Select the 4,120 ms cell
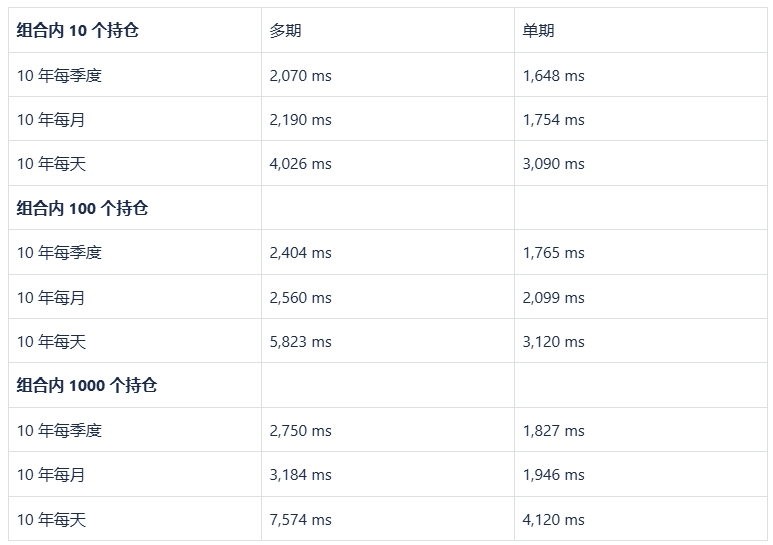The height and width of the screenshot is (545, 773). [640, 519]
